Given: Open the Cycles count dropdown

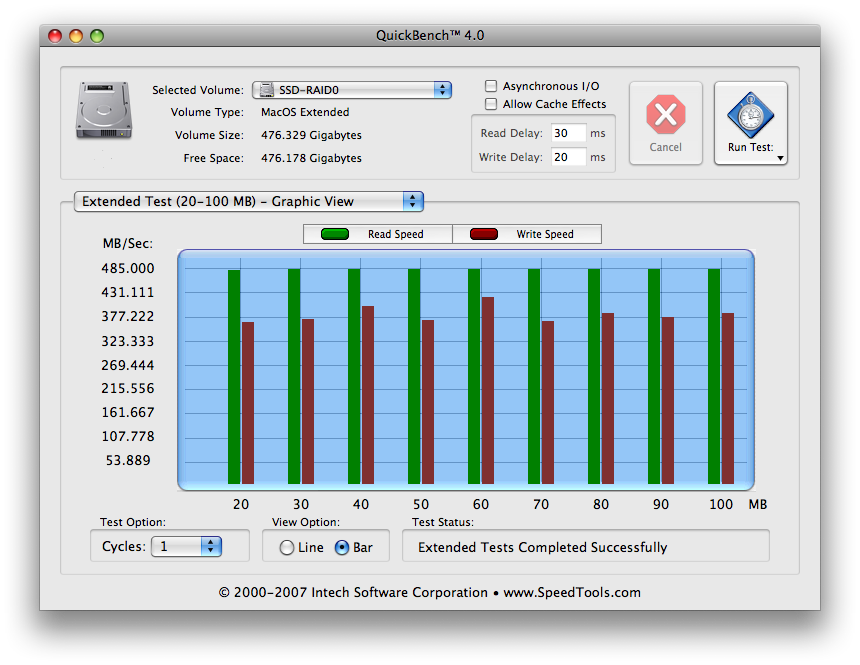Looking at the screenshot, I should [186, 546].
